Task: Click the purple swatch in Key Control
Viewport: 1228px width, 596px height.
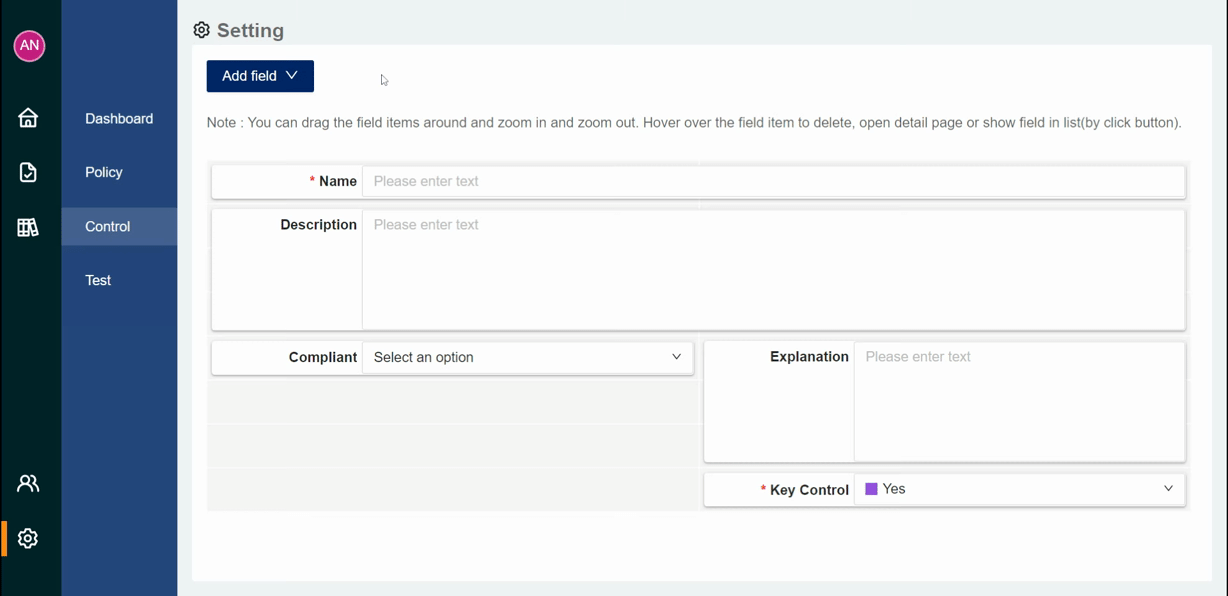Action: pos(871,489)
